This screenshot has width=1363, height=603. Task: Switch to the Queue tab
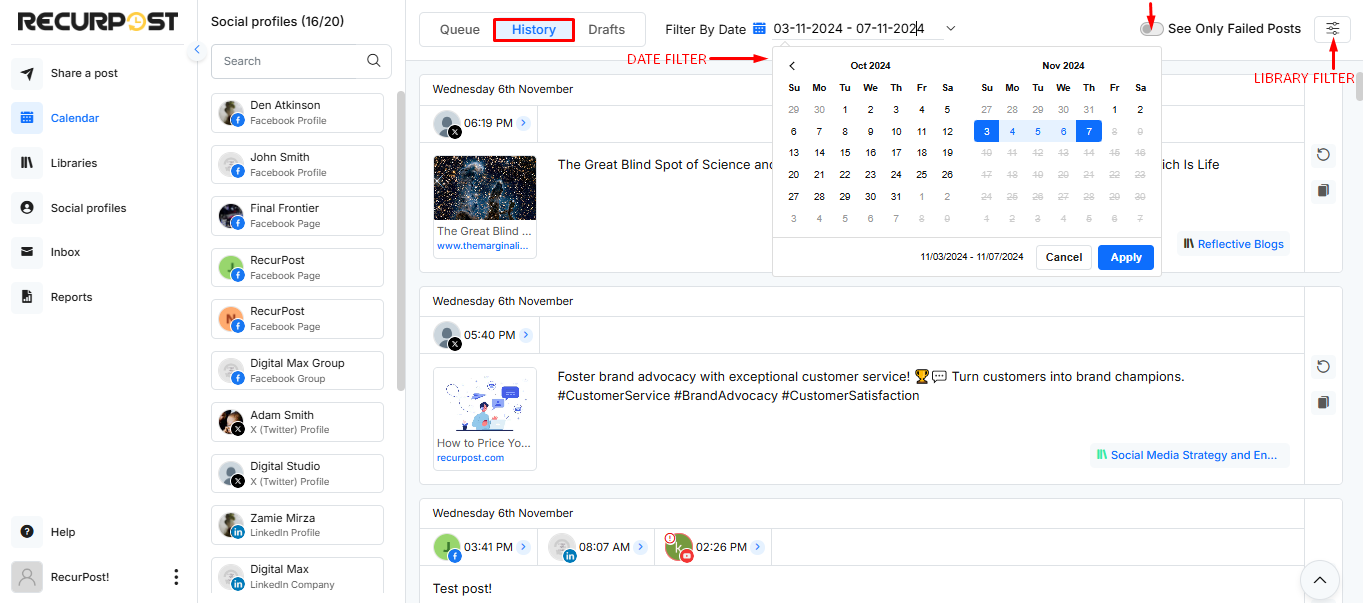click(460, 29)
